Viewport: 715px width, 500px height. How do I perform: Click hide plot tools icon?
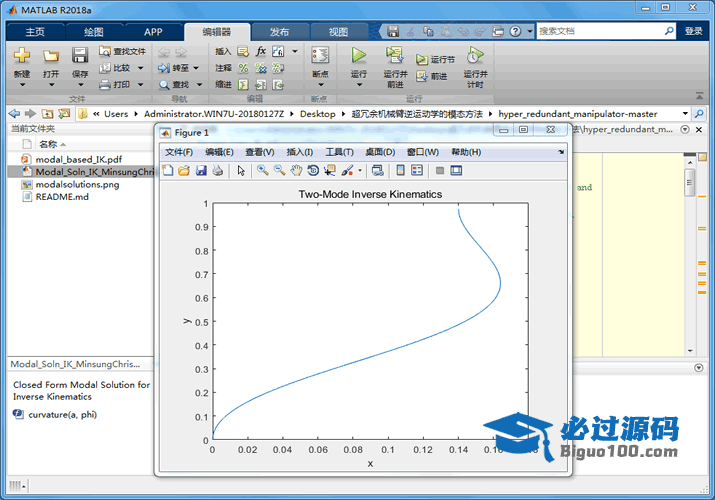[440, 170]
